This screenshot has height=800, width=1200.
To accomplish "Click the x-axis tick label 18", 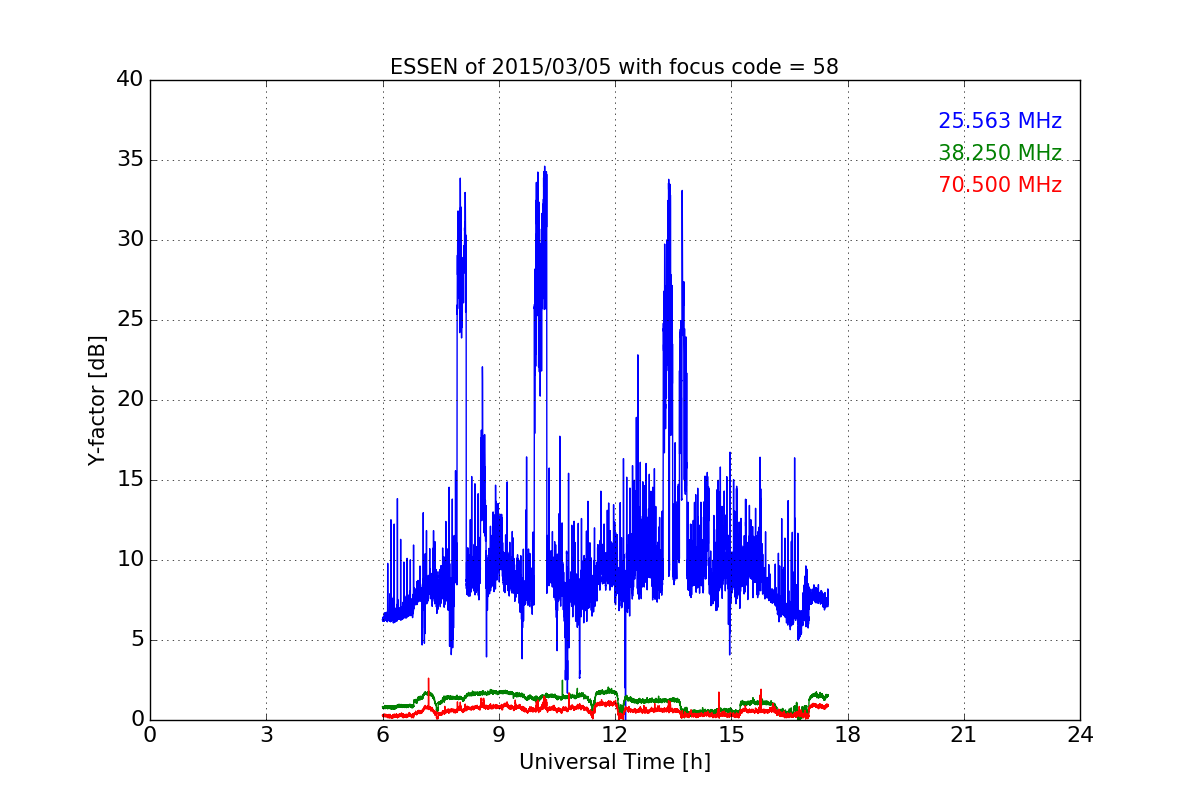I will click(848, 735).
